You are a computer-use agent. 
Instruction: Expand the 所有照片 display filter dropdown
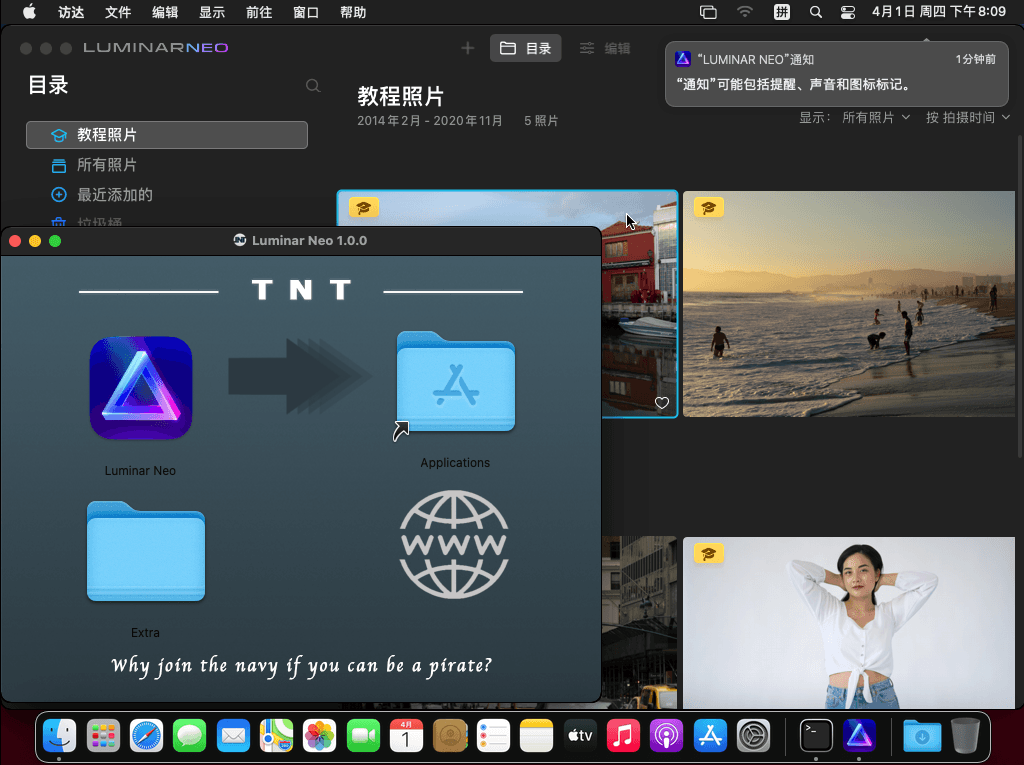tap(876, 118)
